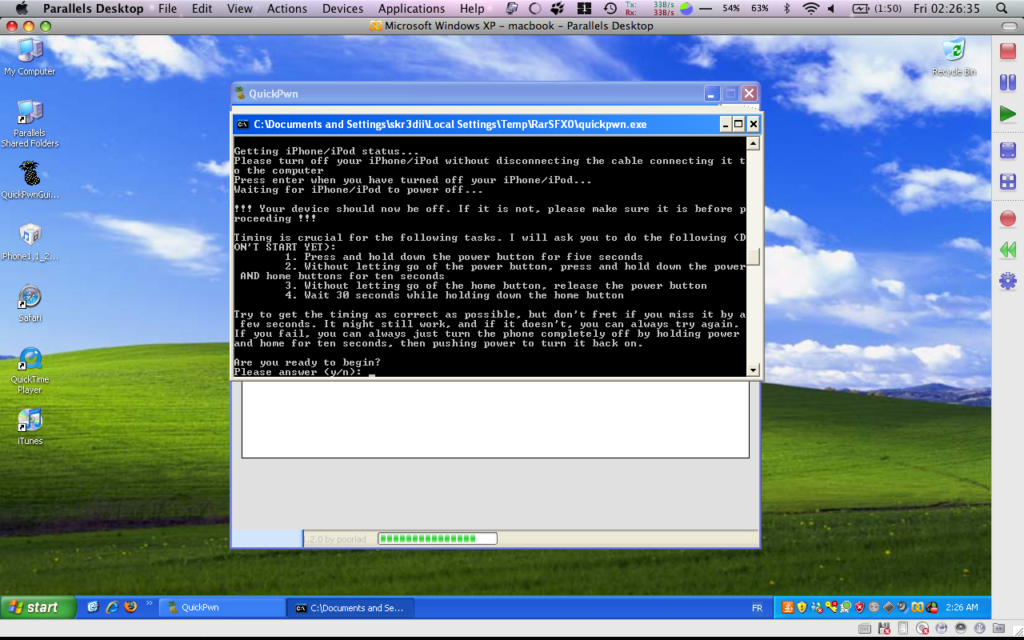Click the battery status (1:50) in menu bar

click(x=877, y=8)
